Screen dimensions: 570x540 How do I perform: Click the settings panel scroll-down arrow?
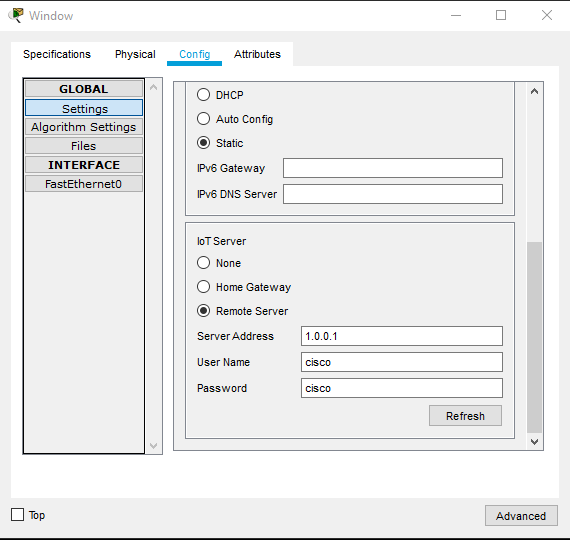534,442
